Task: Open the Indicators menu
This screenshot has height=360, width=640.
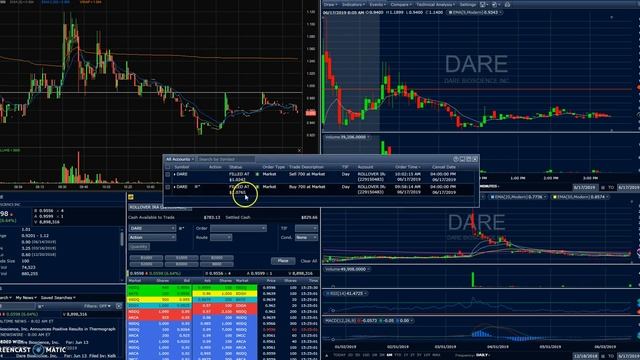Action: pos(353,4)
